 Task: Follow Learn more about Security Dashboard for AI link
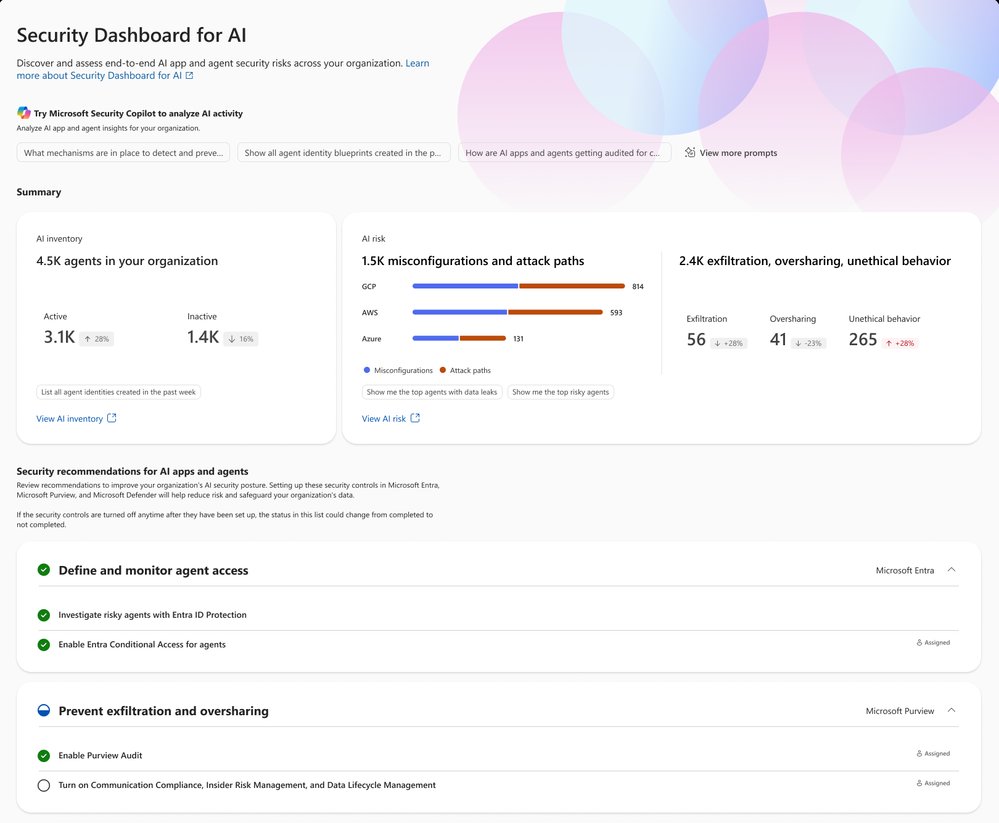click(x=99, y=75)
